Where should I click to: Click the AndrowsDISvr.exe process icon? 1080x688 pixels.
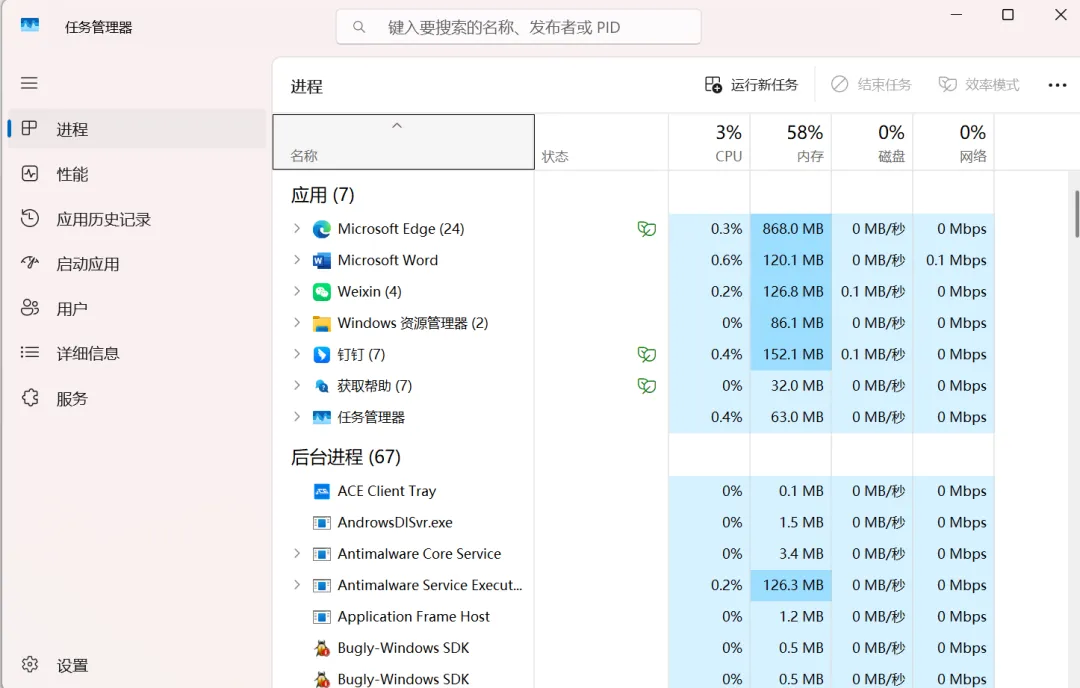point(322,523)
